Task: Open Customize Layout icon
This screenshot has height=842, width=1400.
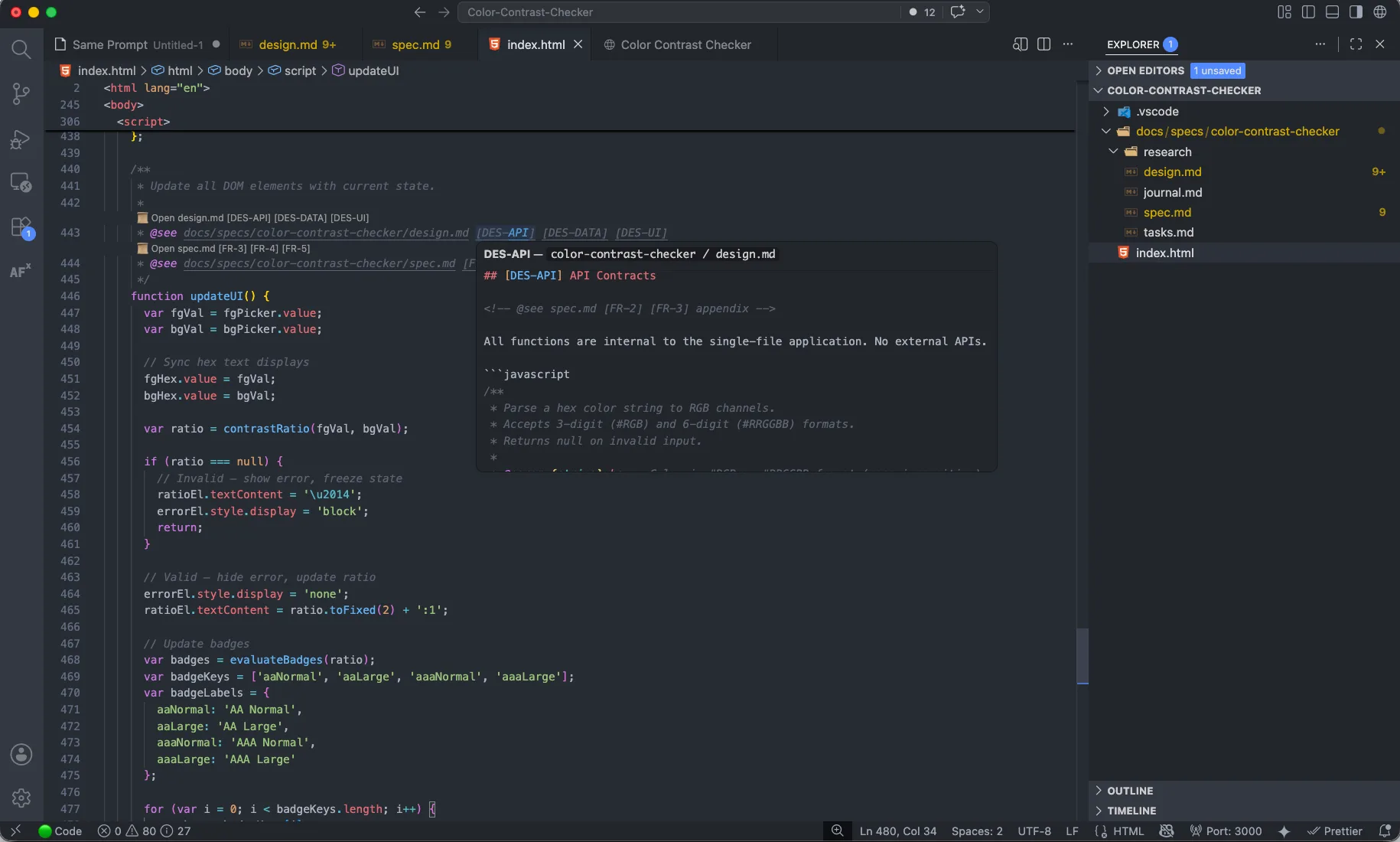Action: click(x=1284, y=12)
